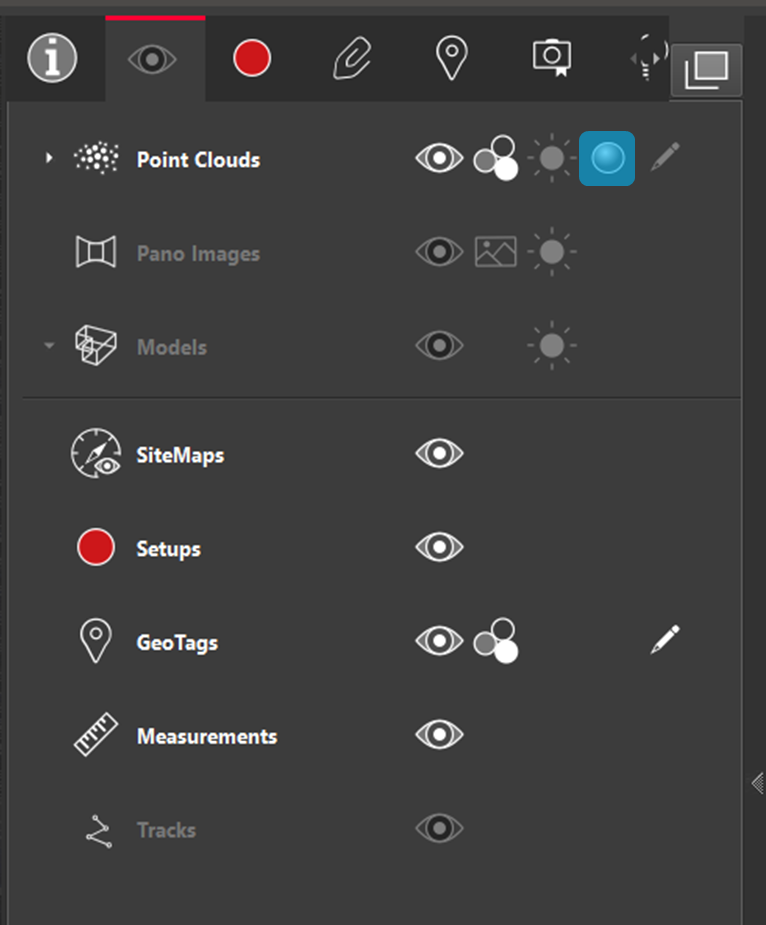Adjust Point Clouds brightness sun icon
The image size is (766, 925).
pyautogui.click(x=551, y=158)
